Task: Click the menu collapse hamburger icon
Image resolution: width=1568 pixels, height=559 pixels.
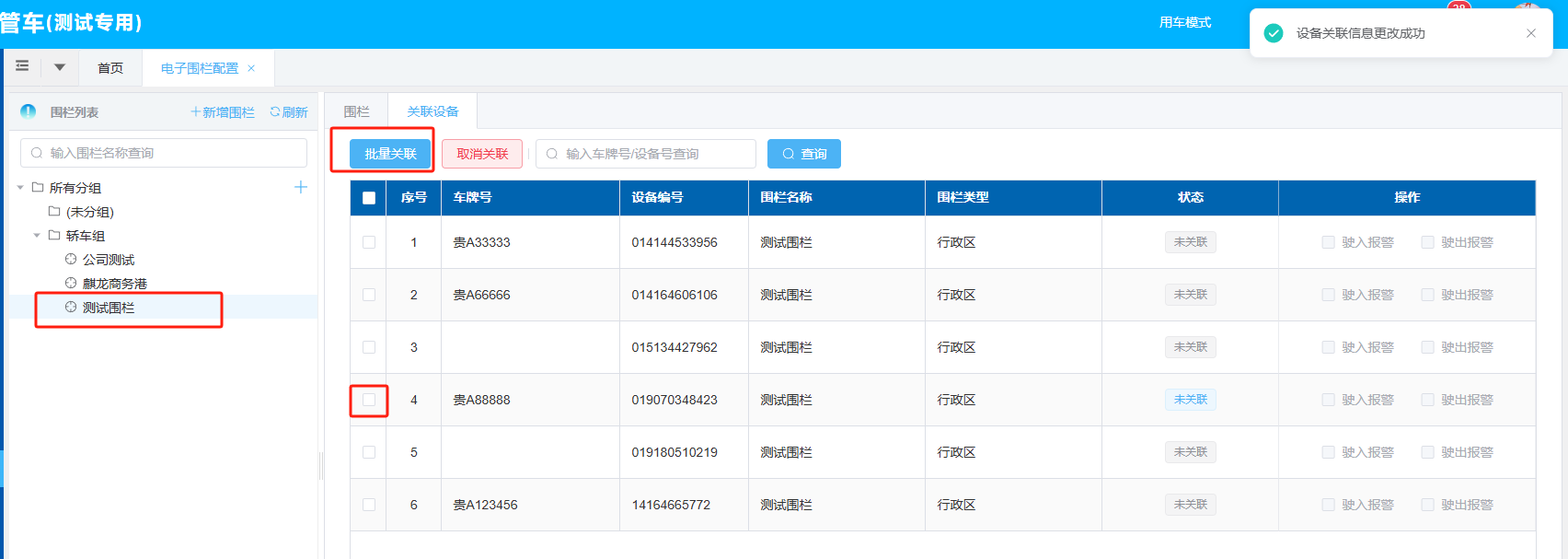Action: pyautogui.click(x=22, y=66)
